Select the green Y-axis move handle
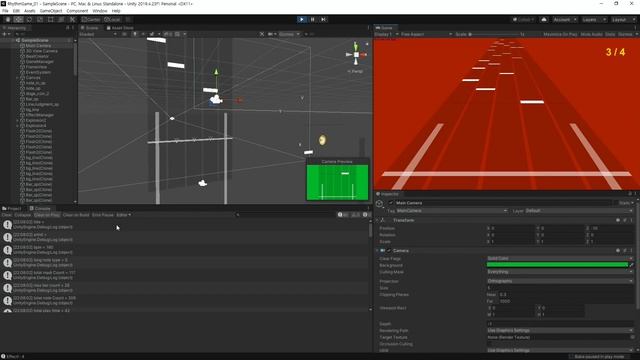Screen dimensions: 640x360 (216, 72)
